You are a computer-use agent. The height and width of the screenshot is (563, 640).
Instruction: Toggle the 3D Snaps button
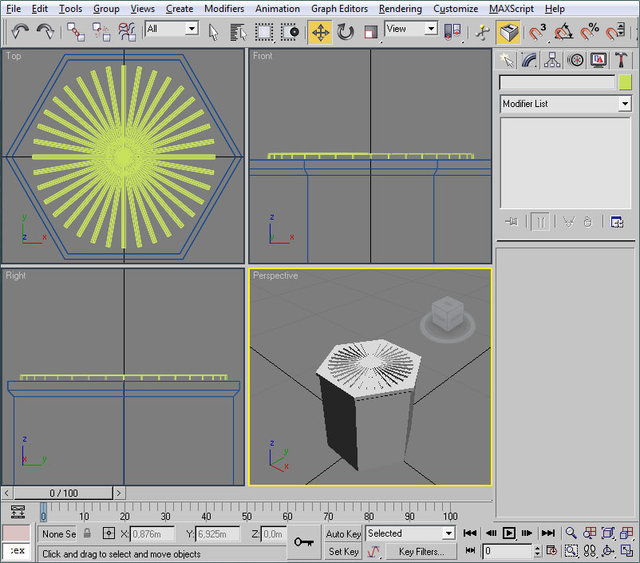pos(537,31)
